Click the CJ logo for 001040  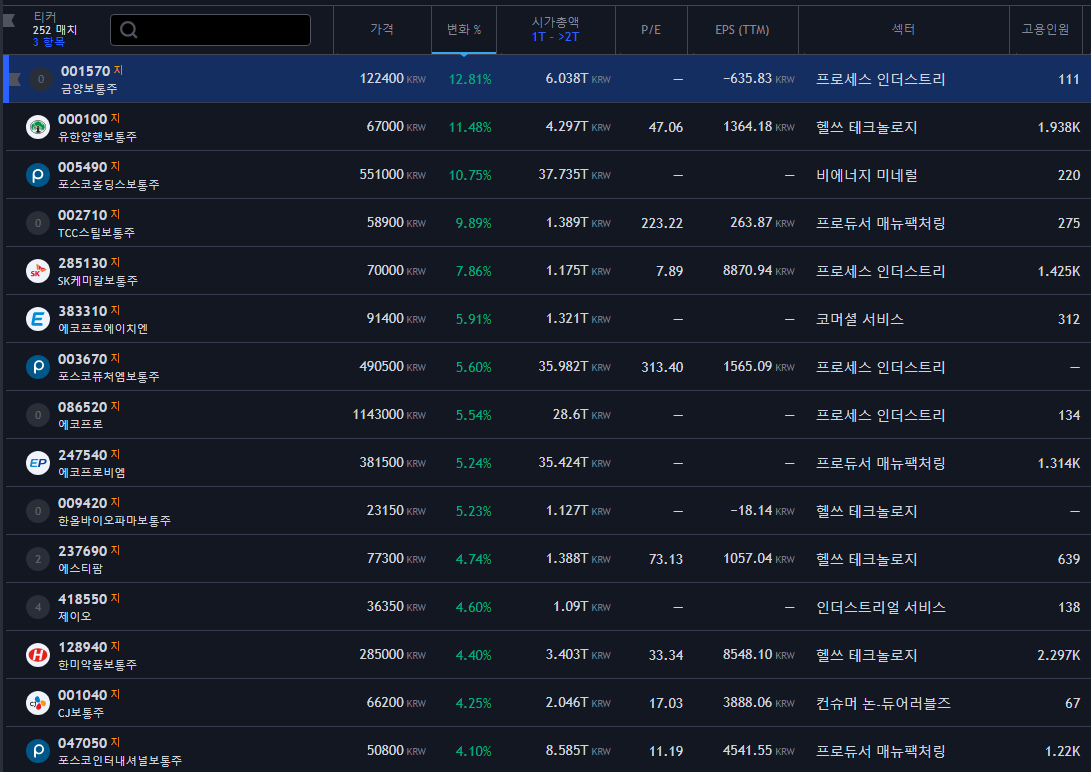[x=38, y=703]
